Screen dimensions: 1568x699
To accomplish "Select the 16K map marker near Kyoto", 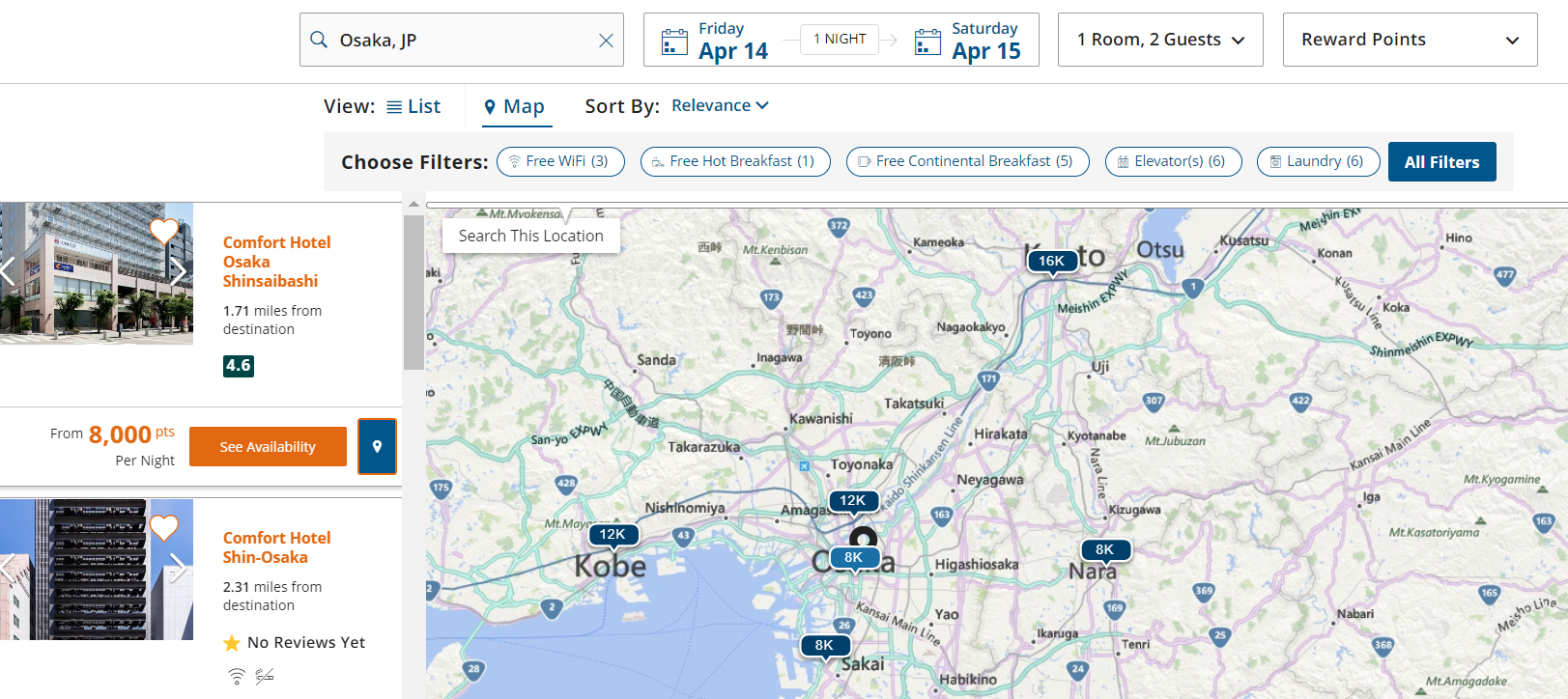I will (1052, 262).
